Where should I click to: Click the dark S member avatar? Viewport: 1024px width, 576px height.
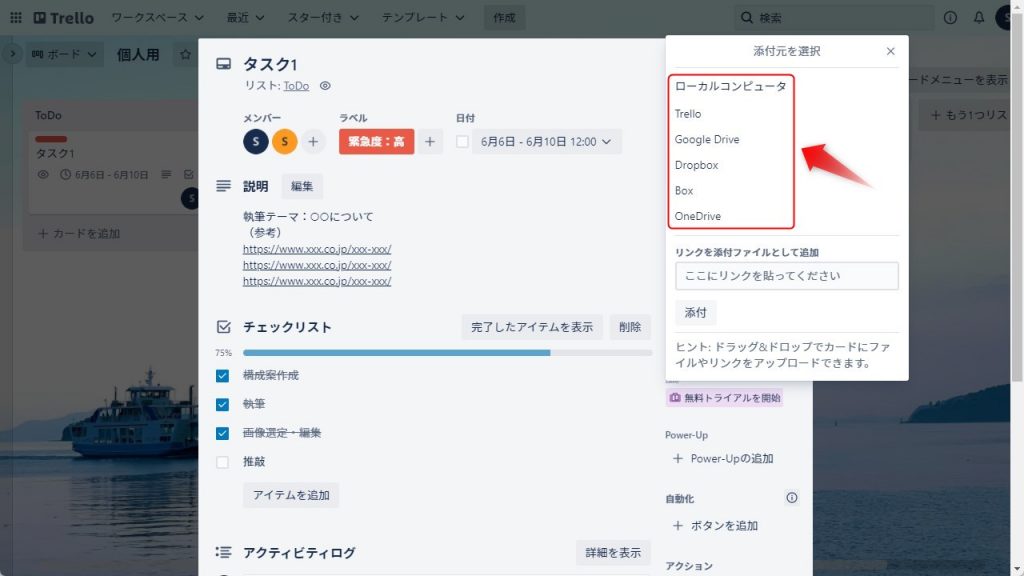(x=256, y=142)
